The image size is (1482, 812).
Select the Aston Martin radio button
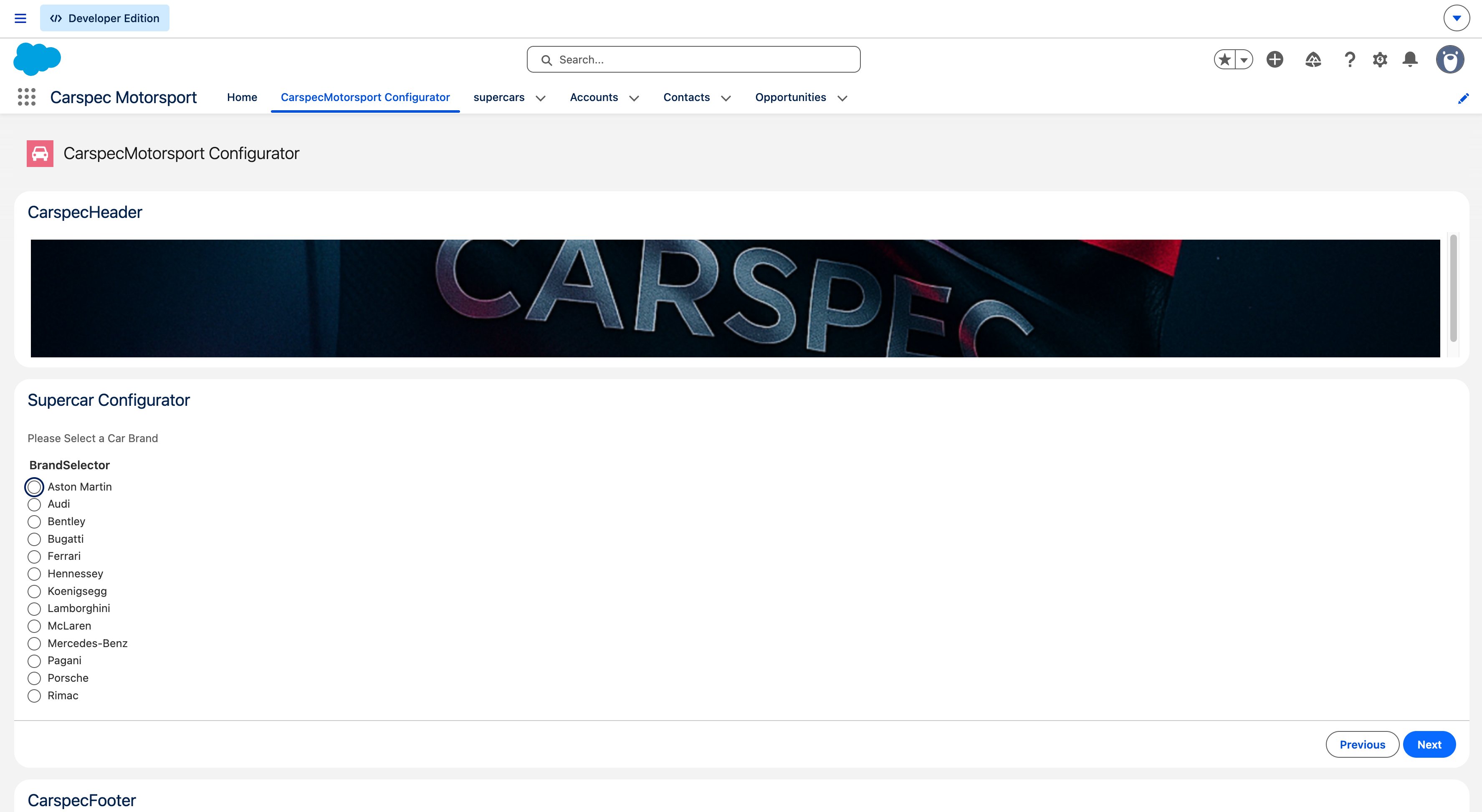(35, 487)
